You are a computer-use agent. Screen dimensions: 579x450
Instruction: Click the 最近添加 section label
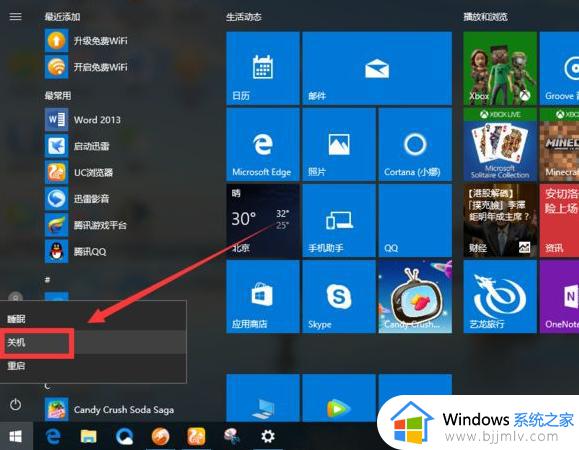point(62,17)
